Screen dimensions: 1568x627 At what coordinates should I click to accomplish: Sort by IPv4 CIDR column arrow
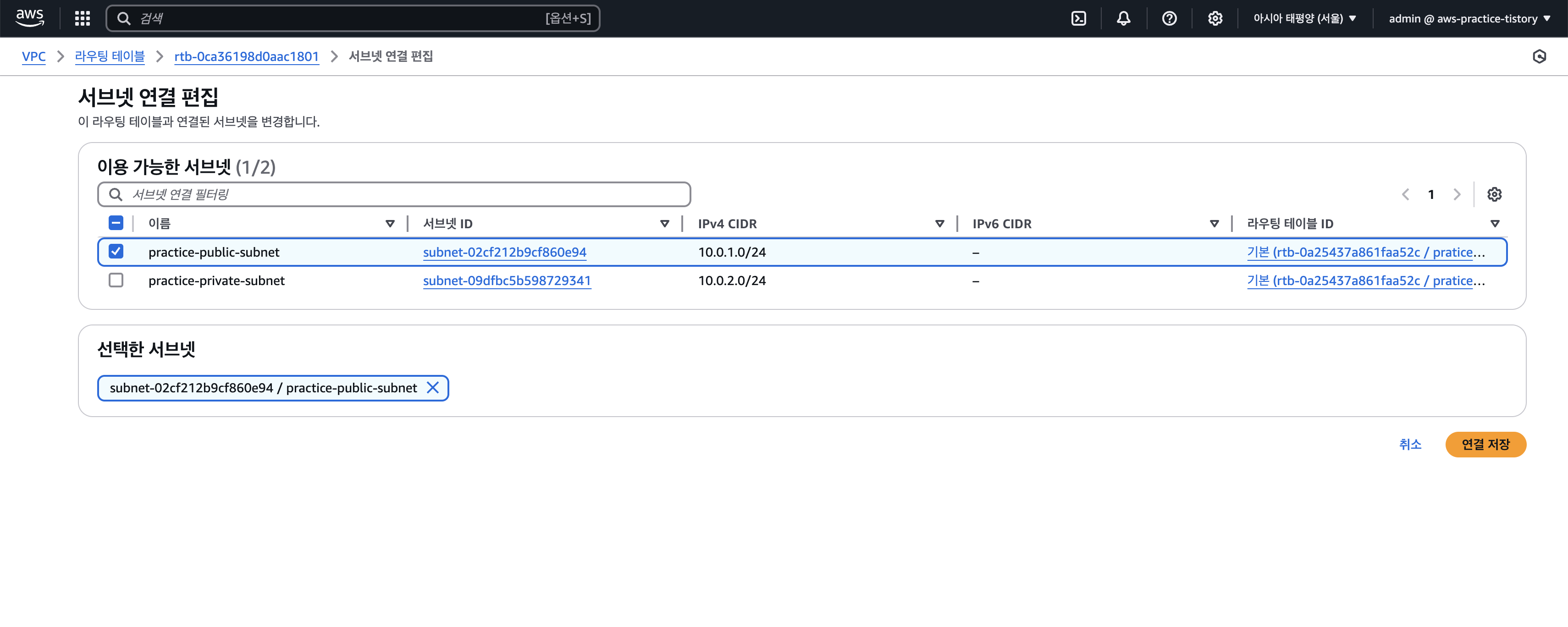tap(939, 223)
